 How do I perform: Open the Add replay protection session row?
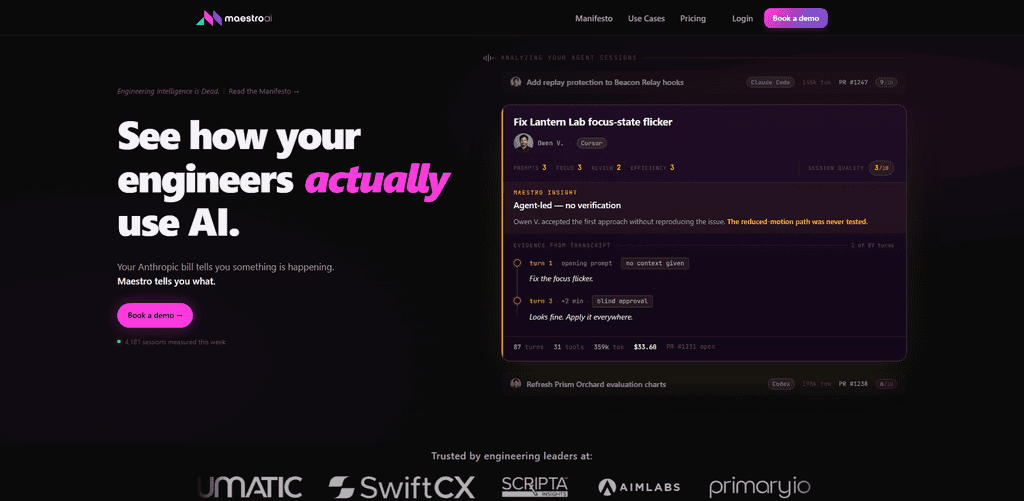[704, 82]
